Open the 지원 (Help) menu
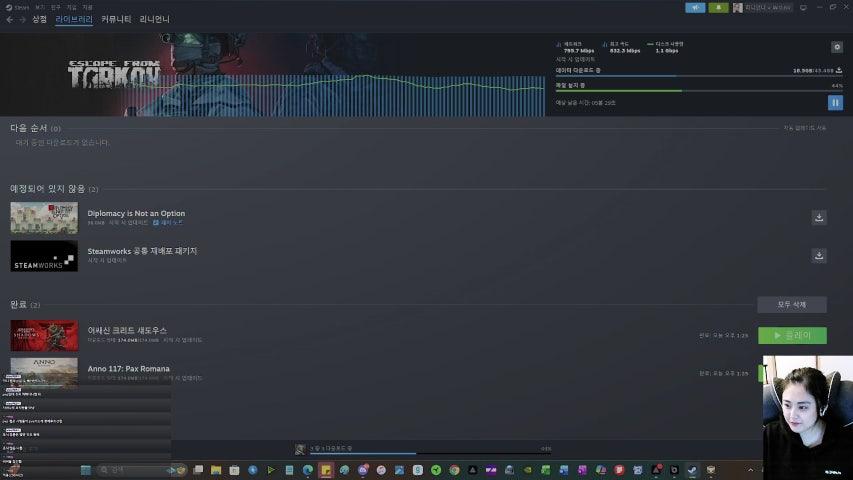 pyautogui.click(x=88, y=8)
